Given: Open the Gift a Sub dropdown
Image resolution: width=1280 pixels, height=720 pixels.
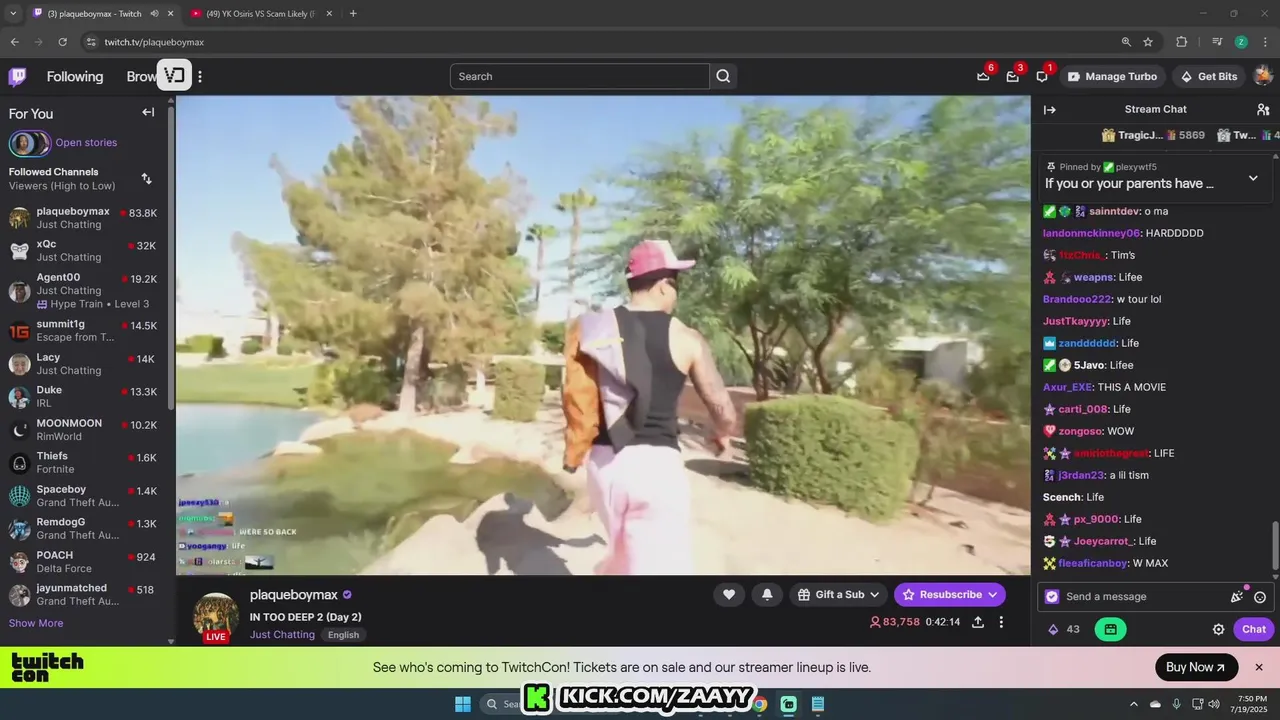Looking at the screenshot, I should [x=838, y=594].
